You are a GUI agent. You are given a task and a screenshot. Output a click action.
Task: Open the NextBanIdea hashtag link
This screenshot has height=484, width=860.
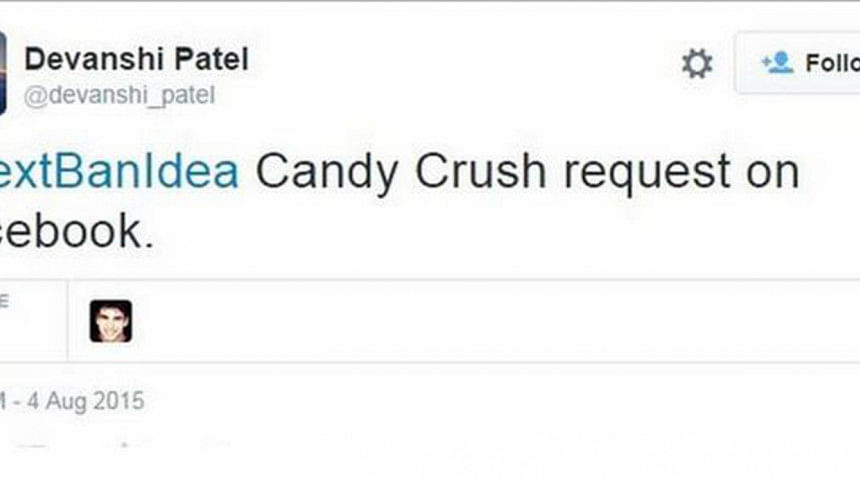(119, 172)
